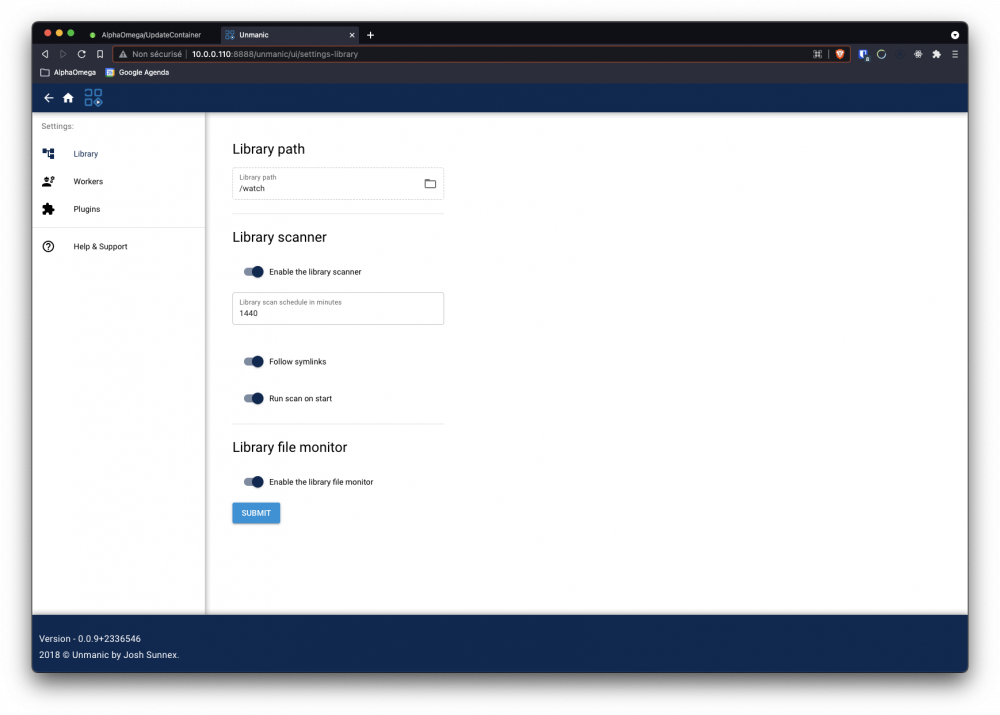
Task: Click the Library scanner heading
Action: tap(279, 237)
